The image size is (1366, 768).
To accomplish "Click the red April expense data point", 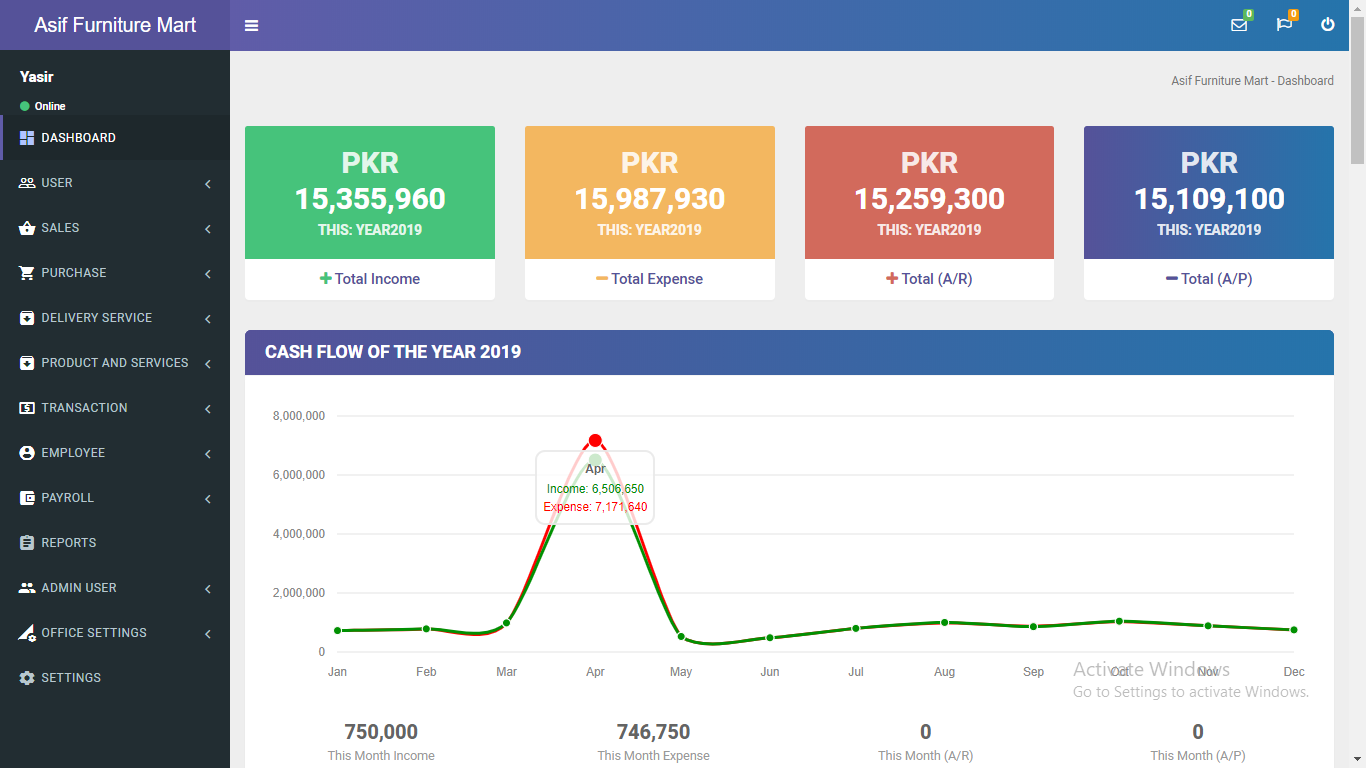I will click(595, 441).
